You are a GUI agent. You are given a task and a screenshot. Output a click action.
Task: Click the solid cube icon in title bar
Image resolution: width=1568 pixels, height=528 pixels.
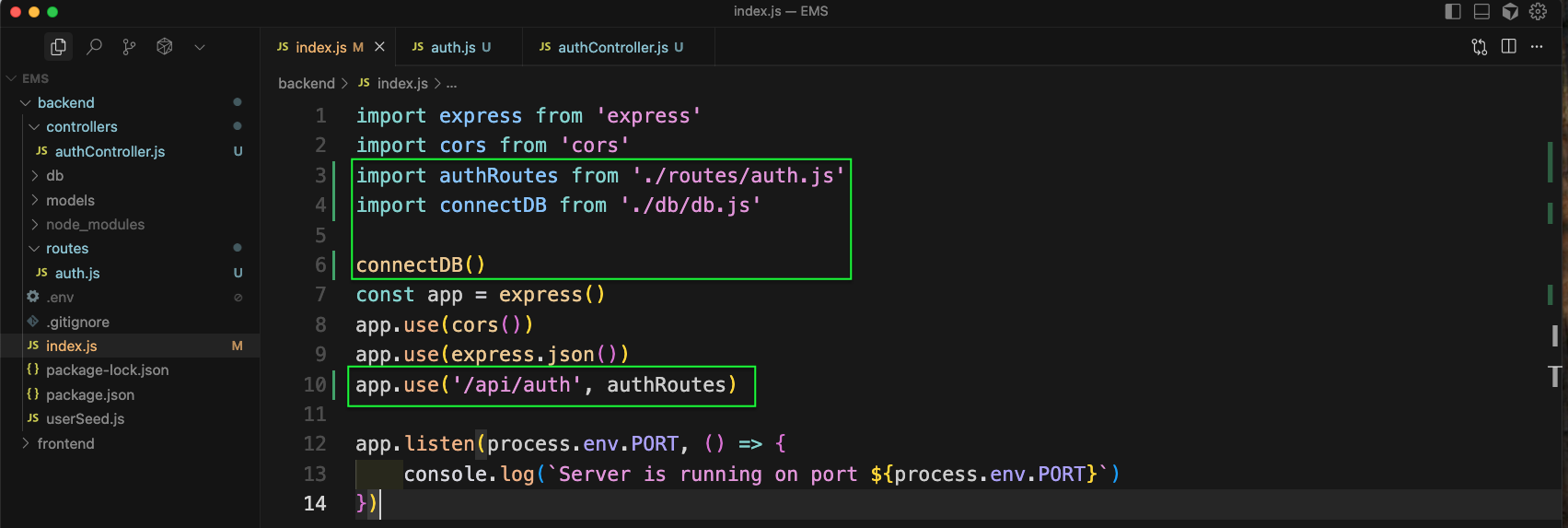point(1510,11)
